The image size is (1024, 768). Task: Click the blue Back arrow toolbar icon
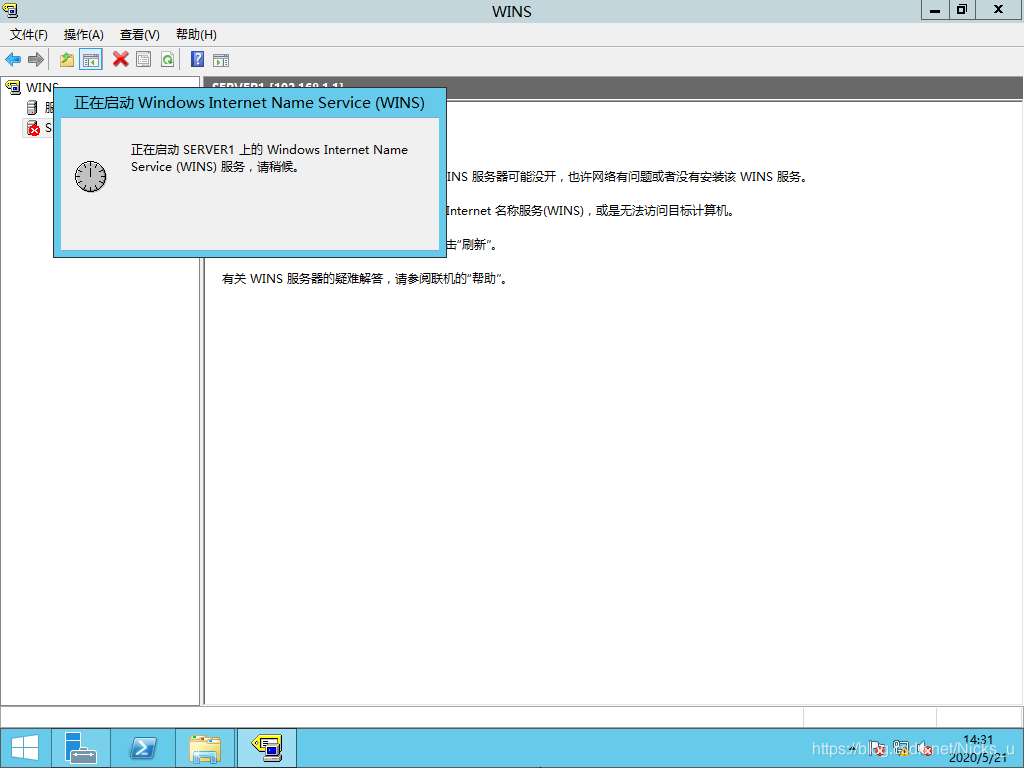tap(13, 60)
